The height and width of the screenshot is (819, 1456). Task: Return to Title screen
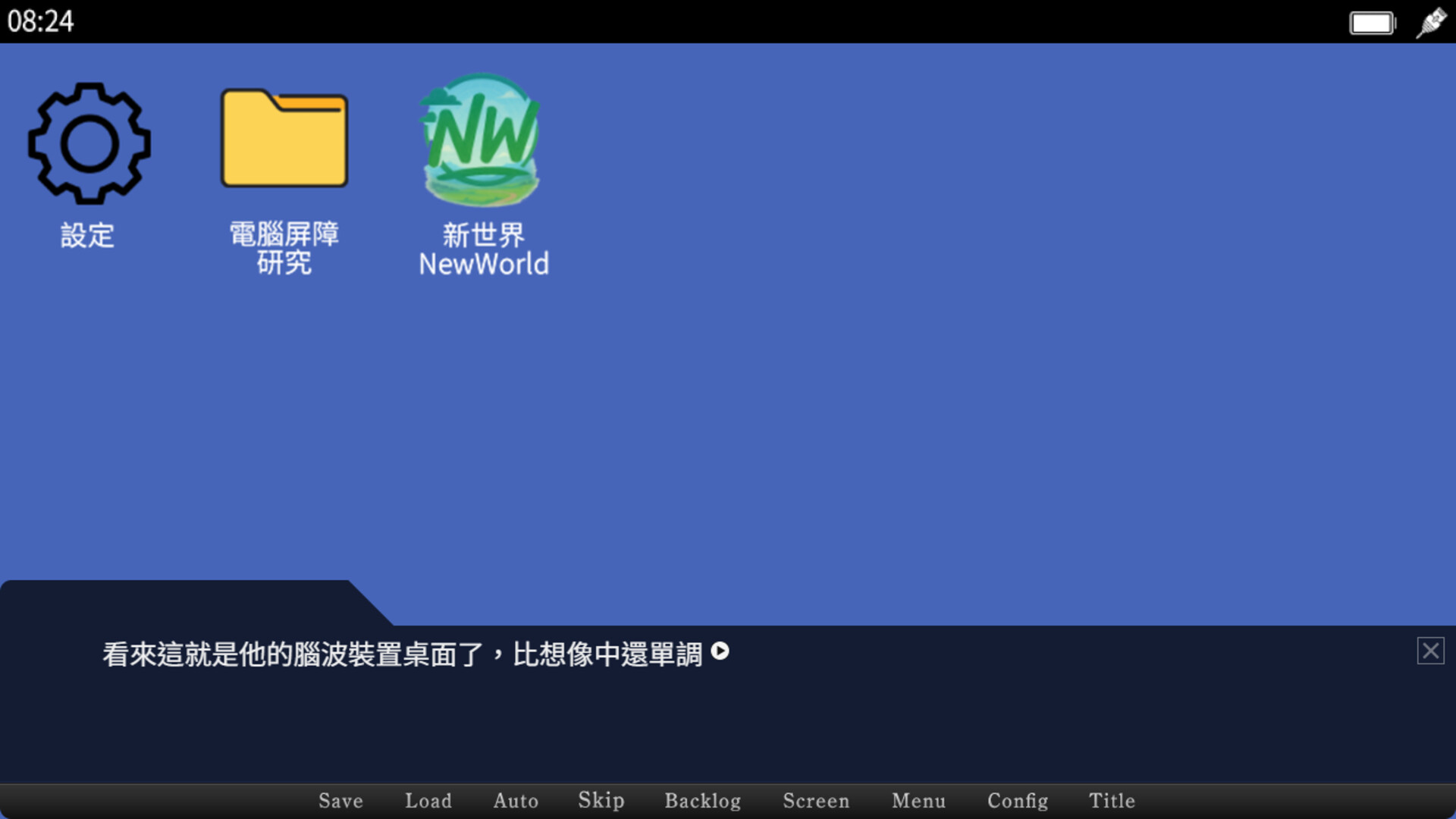pos(1112,801)
